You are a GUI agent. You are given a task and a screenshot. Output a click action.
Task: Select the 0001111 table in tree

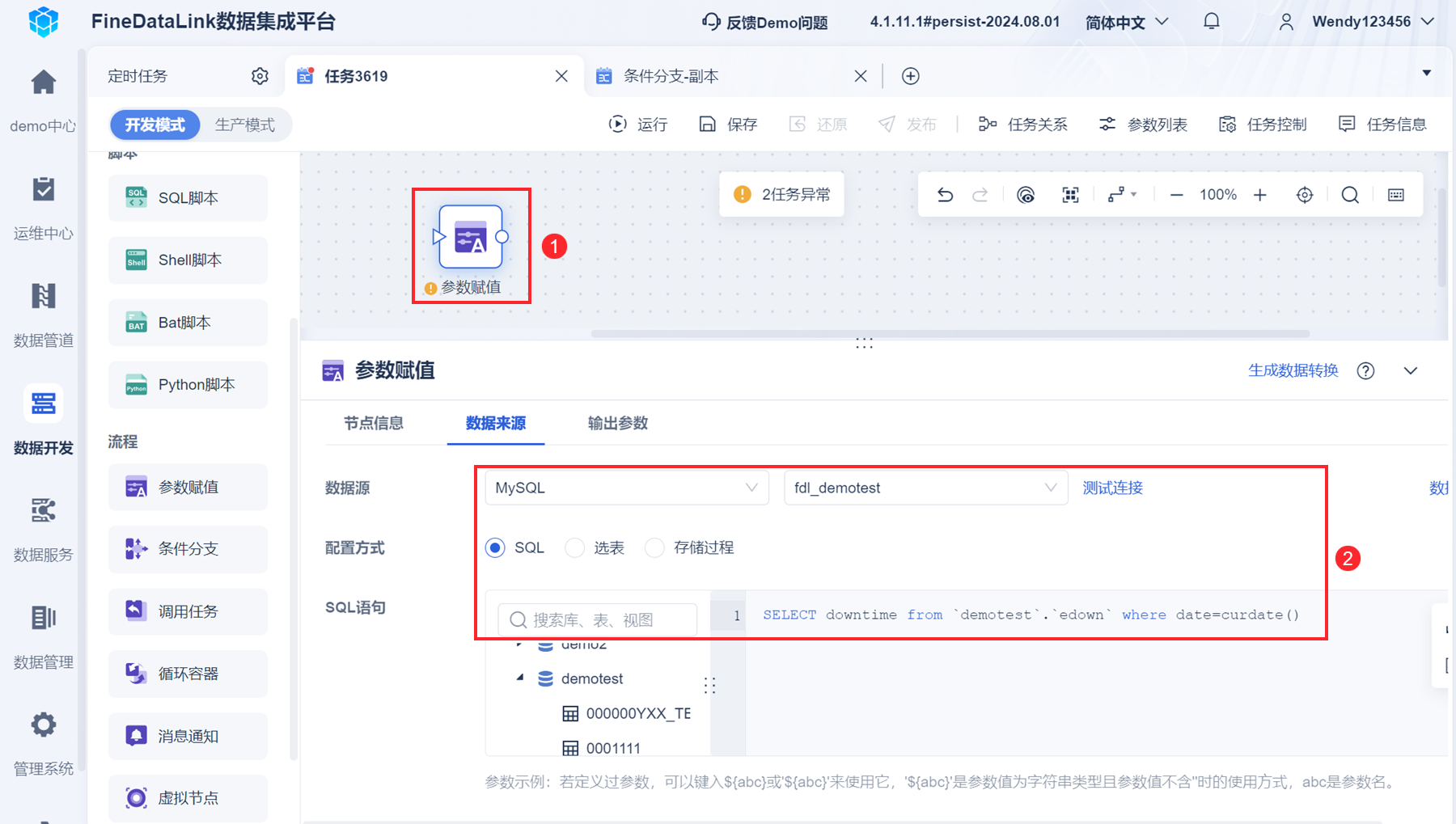point(601,748)
